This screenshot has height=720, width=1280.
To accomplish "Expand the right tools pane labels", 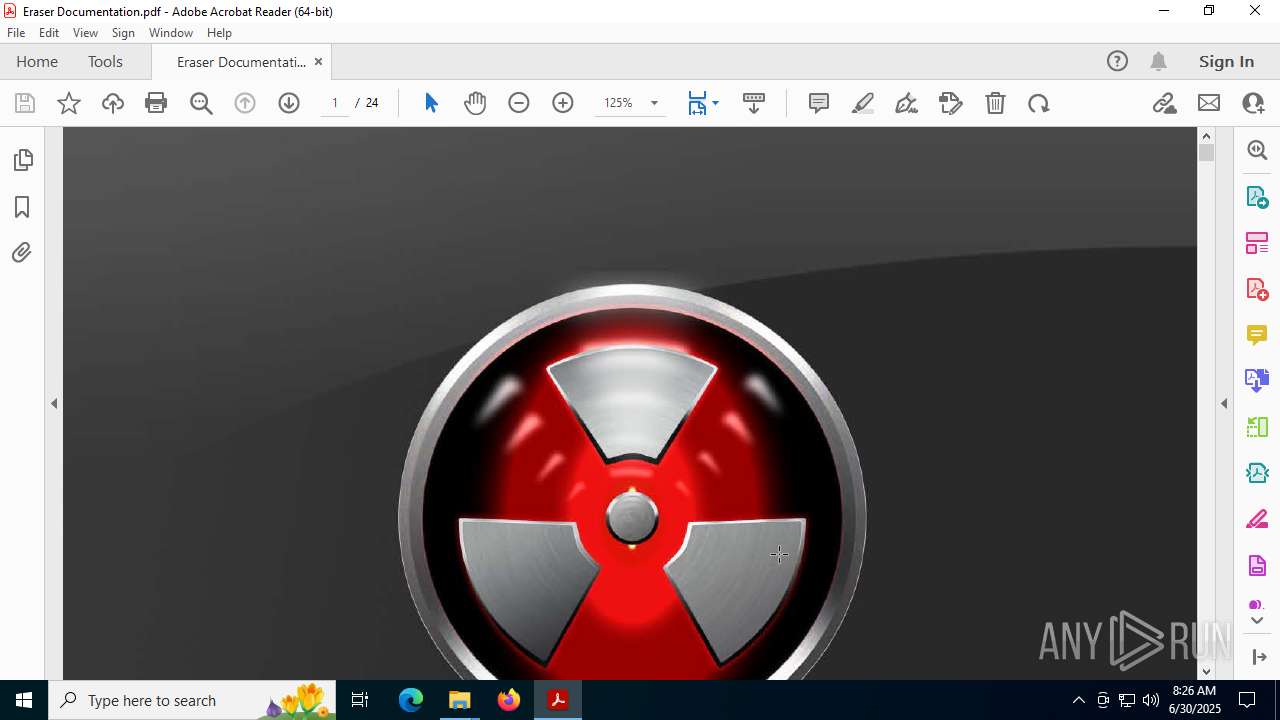I will (x=1259, y=657).
